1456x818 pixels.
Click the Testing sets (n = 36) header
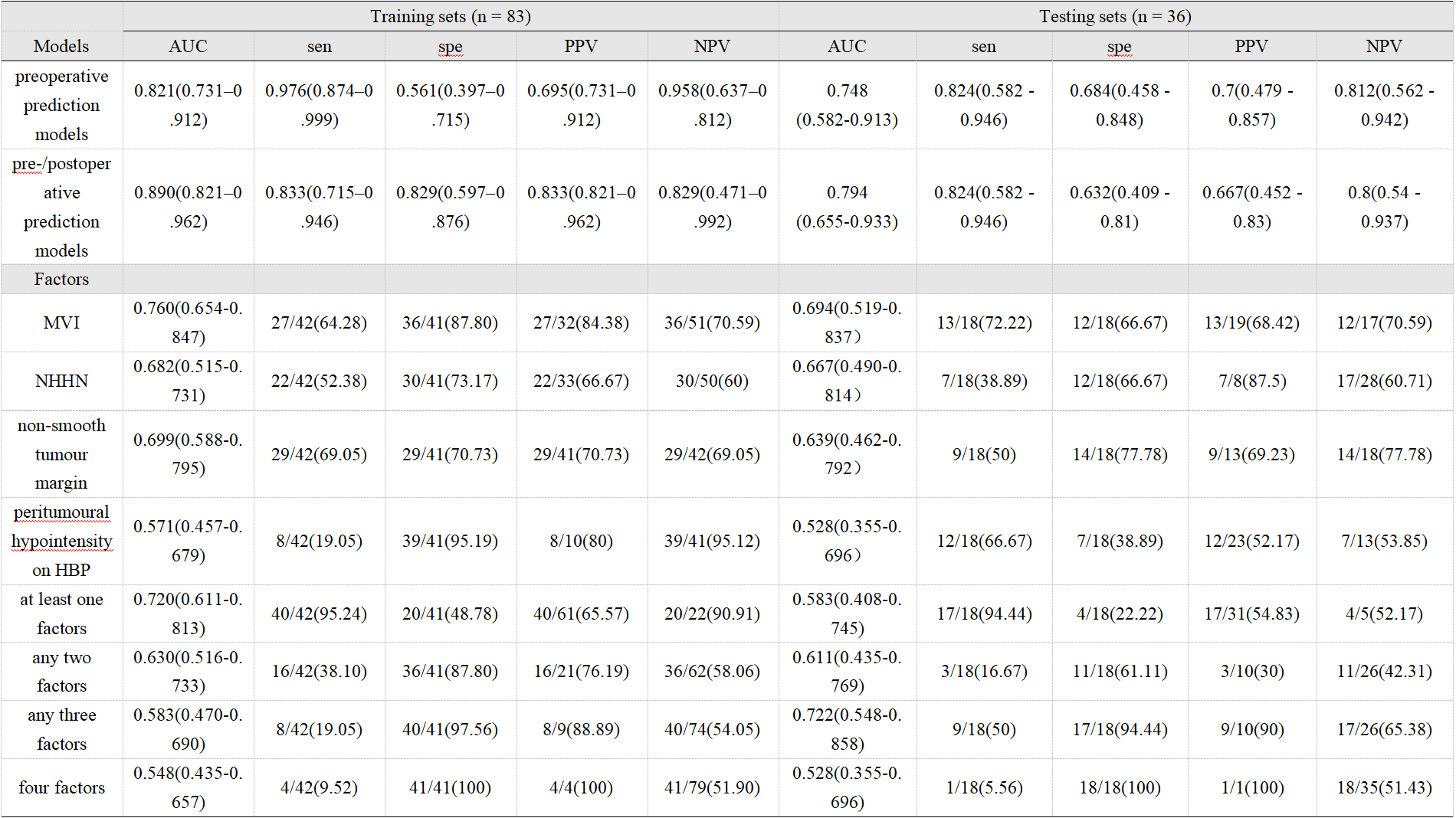click(x=1114, y=16)
